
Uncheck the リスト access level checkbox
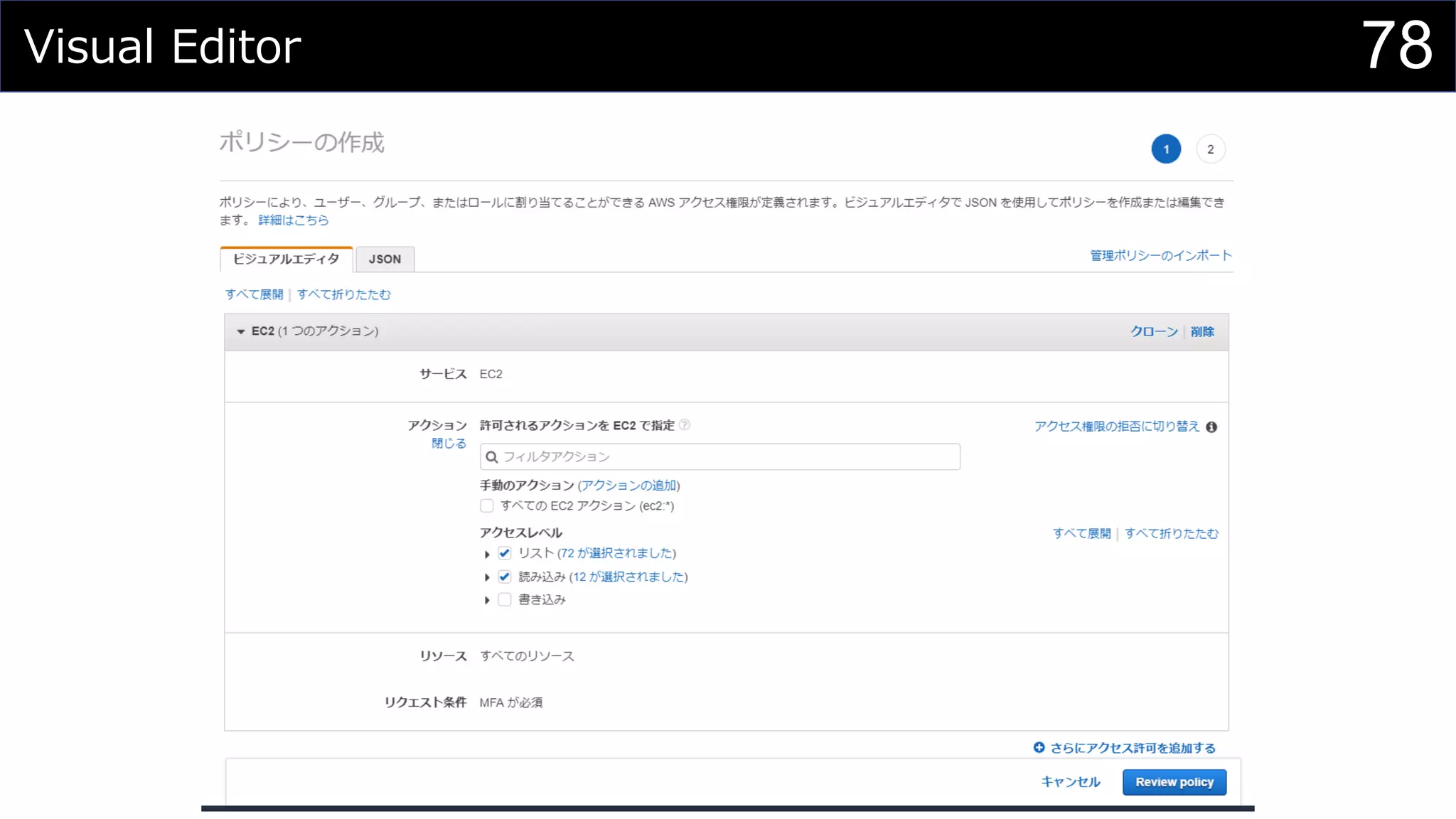point(505,553)
